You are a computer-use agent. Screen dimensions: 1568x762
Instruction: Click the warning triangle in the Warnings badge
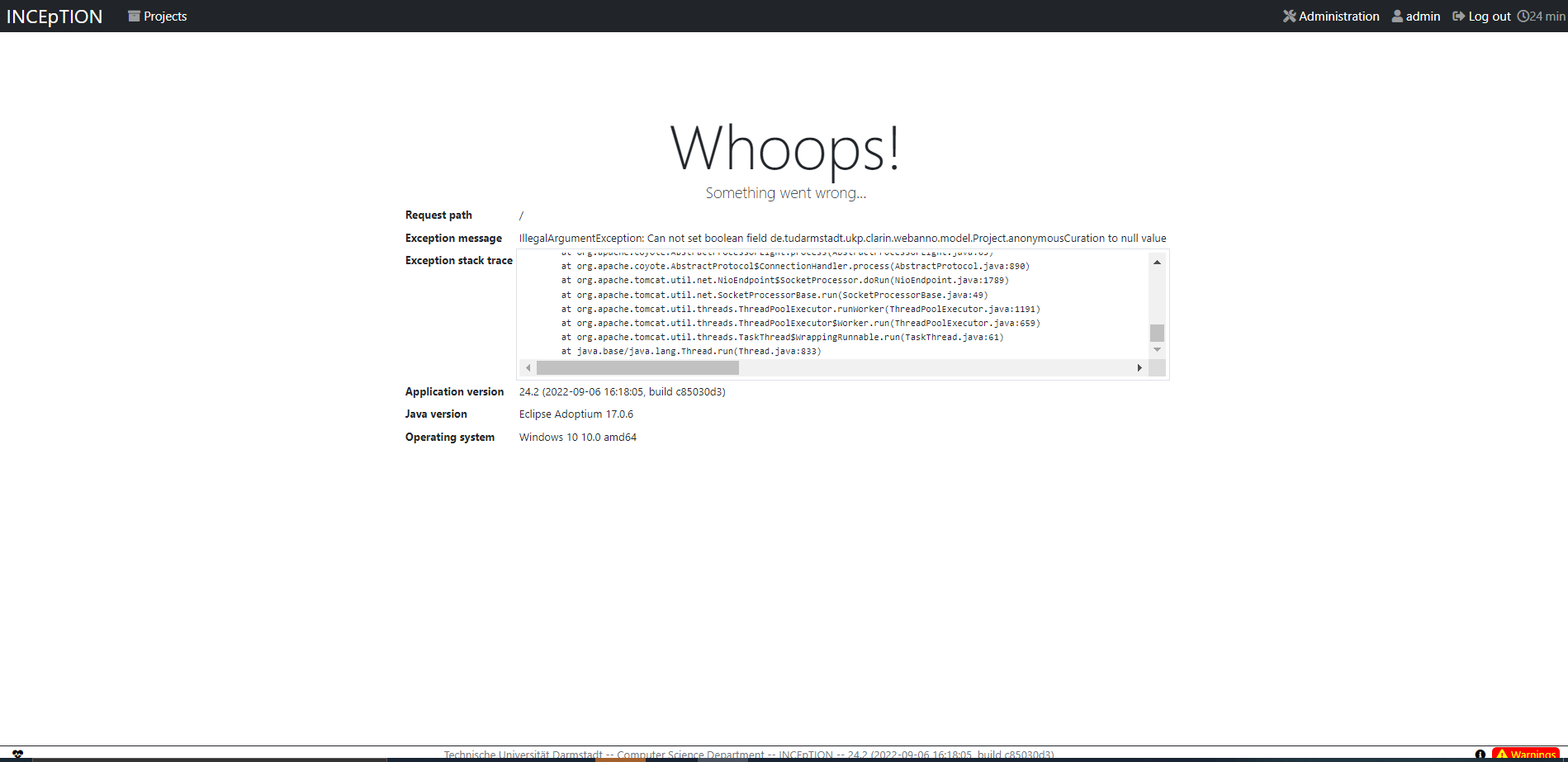click(x=1501, y=753)
